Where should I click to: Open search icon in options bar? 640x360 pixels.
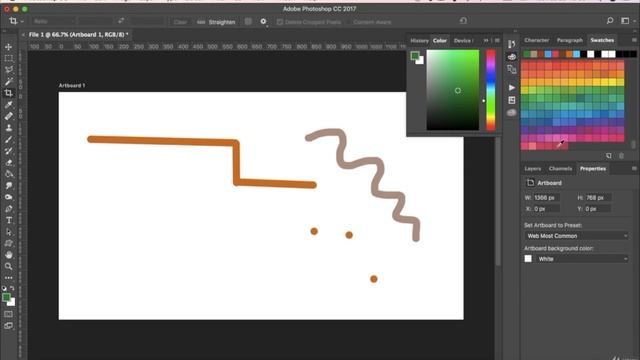pos(610,21)
